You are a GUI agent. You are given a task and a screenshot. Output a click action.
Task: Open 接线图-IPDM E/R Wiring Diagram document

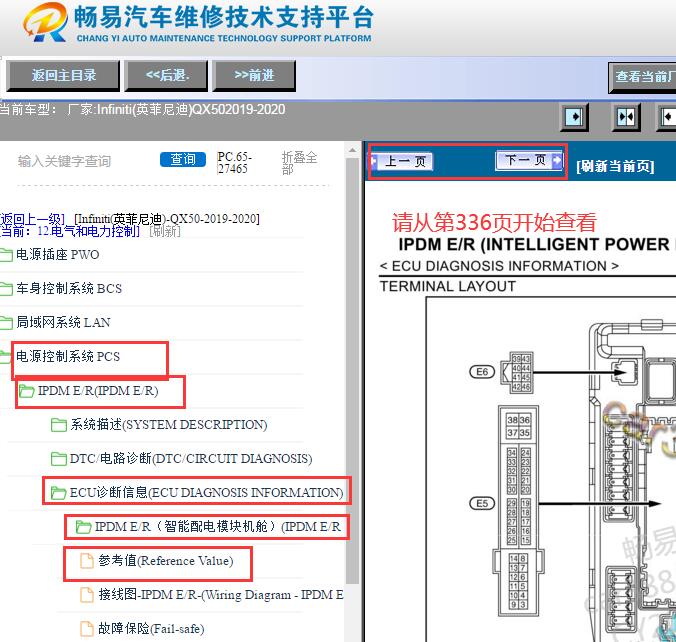tap(221, 595)
